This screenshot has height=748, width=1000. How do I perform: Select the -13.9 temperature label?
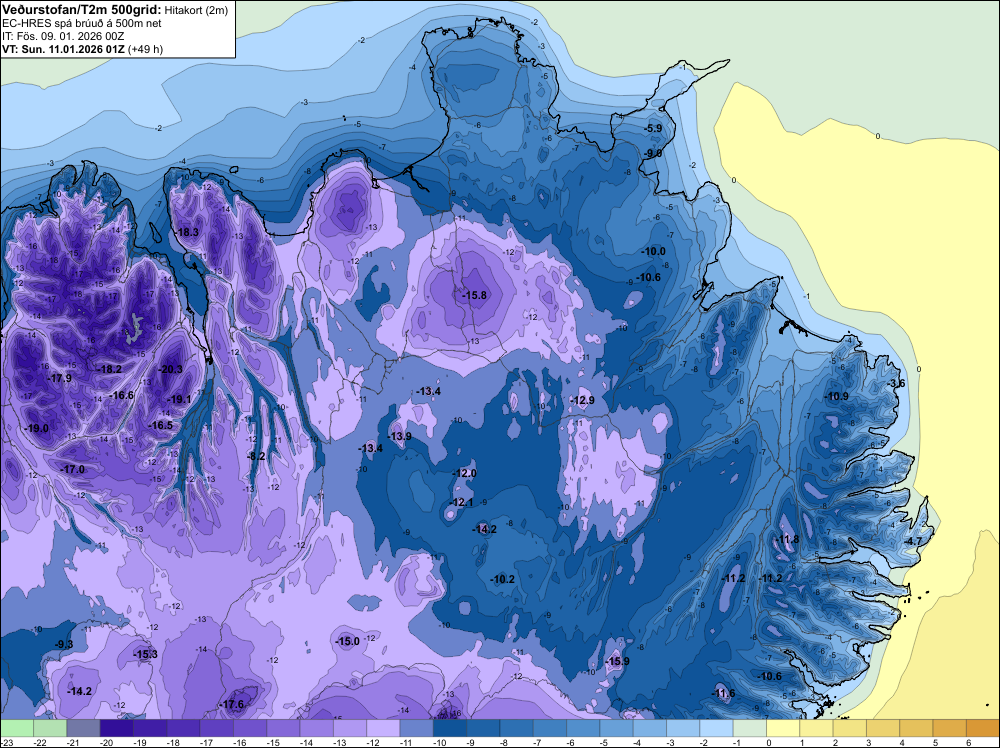[x=399, y=436]
